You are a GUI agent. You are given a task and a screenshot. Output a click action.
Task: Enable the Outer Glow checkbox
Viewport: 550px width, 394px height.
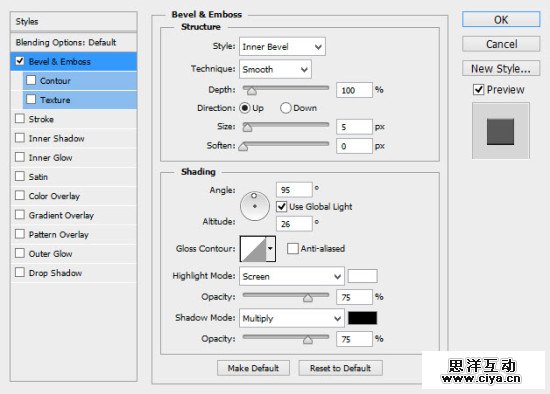(20, 253)
